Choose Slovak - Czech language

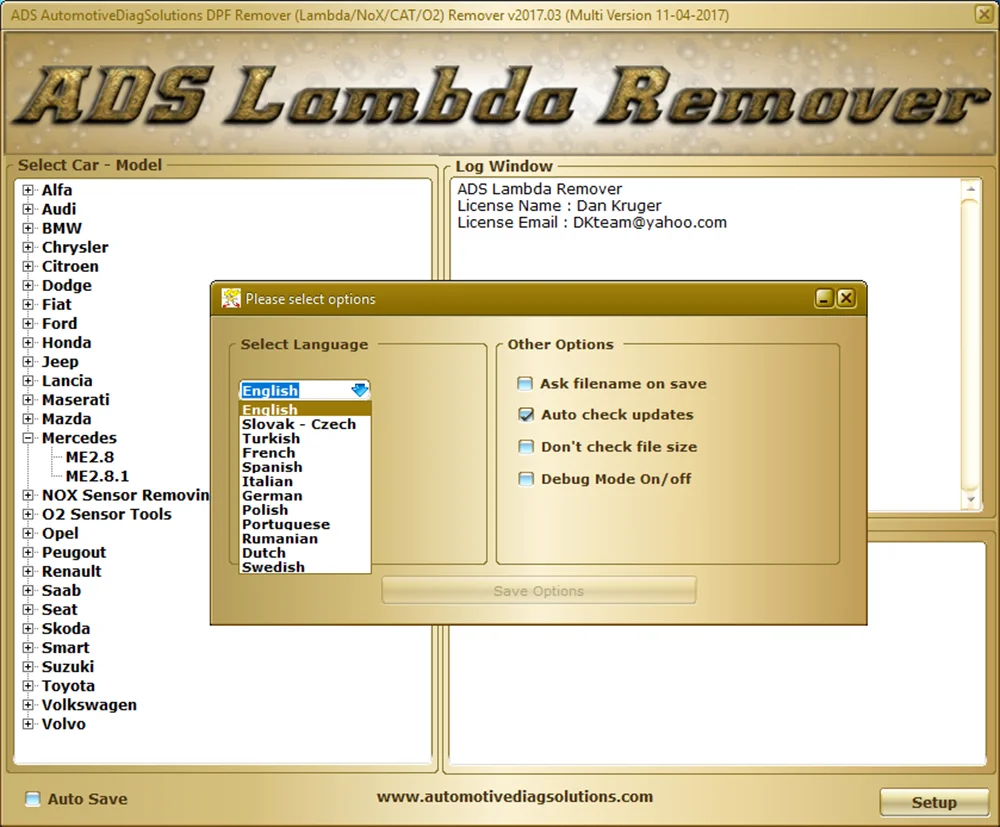305,424
